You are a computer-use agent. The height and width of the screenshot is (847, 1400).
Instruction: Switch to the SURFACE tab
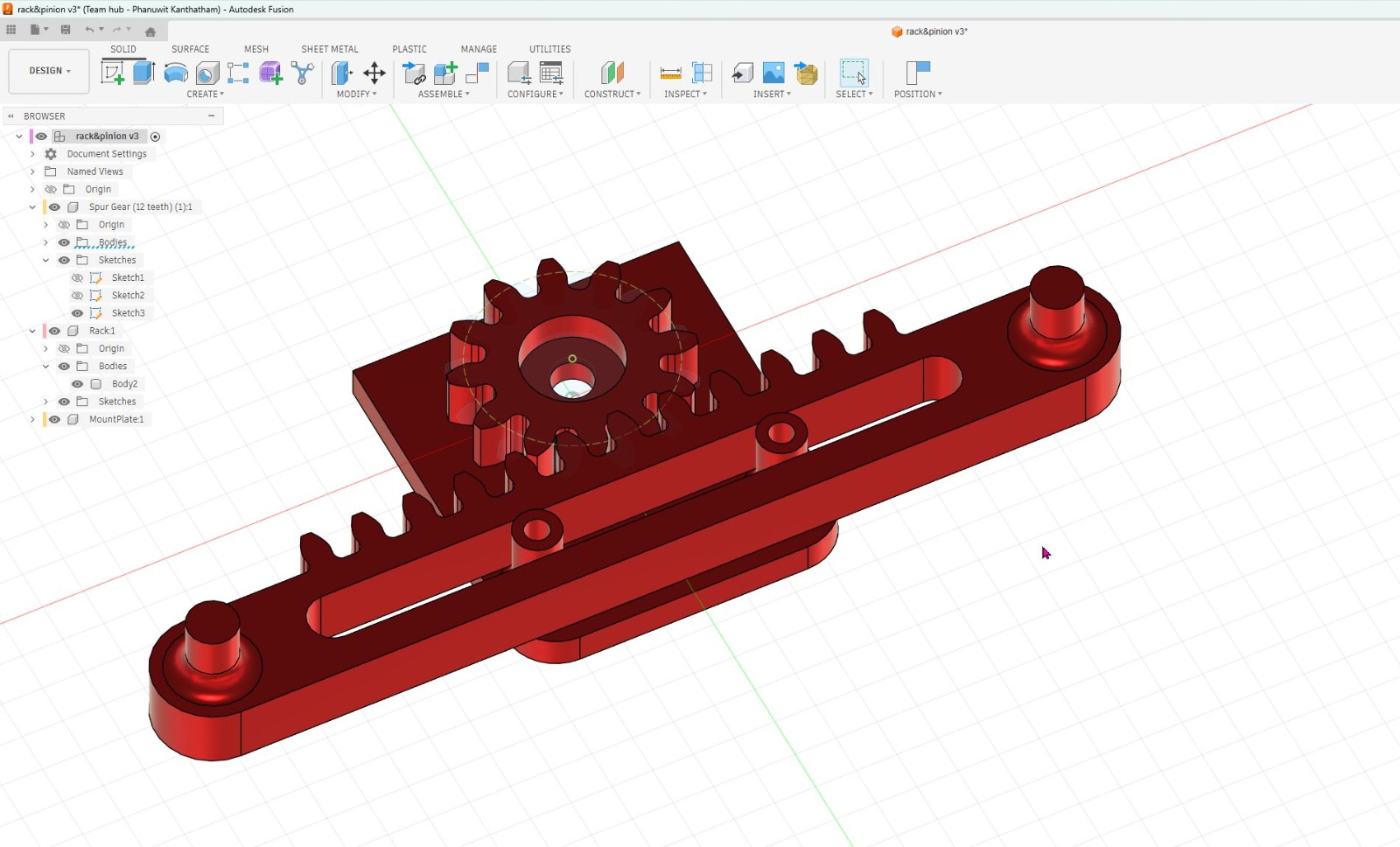tap(190, 49)
